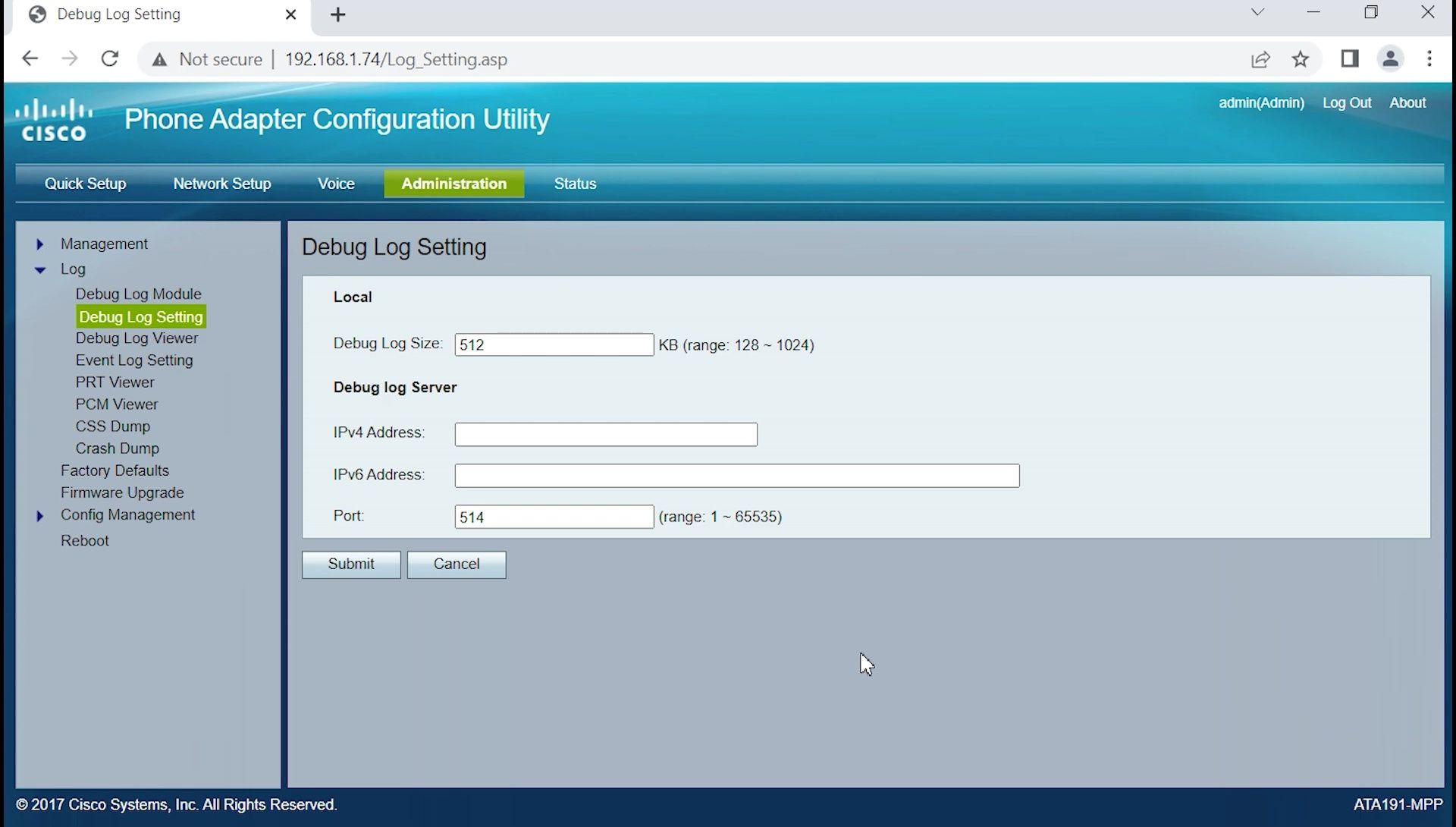Click the Debug Log Setting page heading
This screenshot has height=827, width=1456.
click(x=394, y=247)
